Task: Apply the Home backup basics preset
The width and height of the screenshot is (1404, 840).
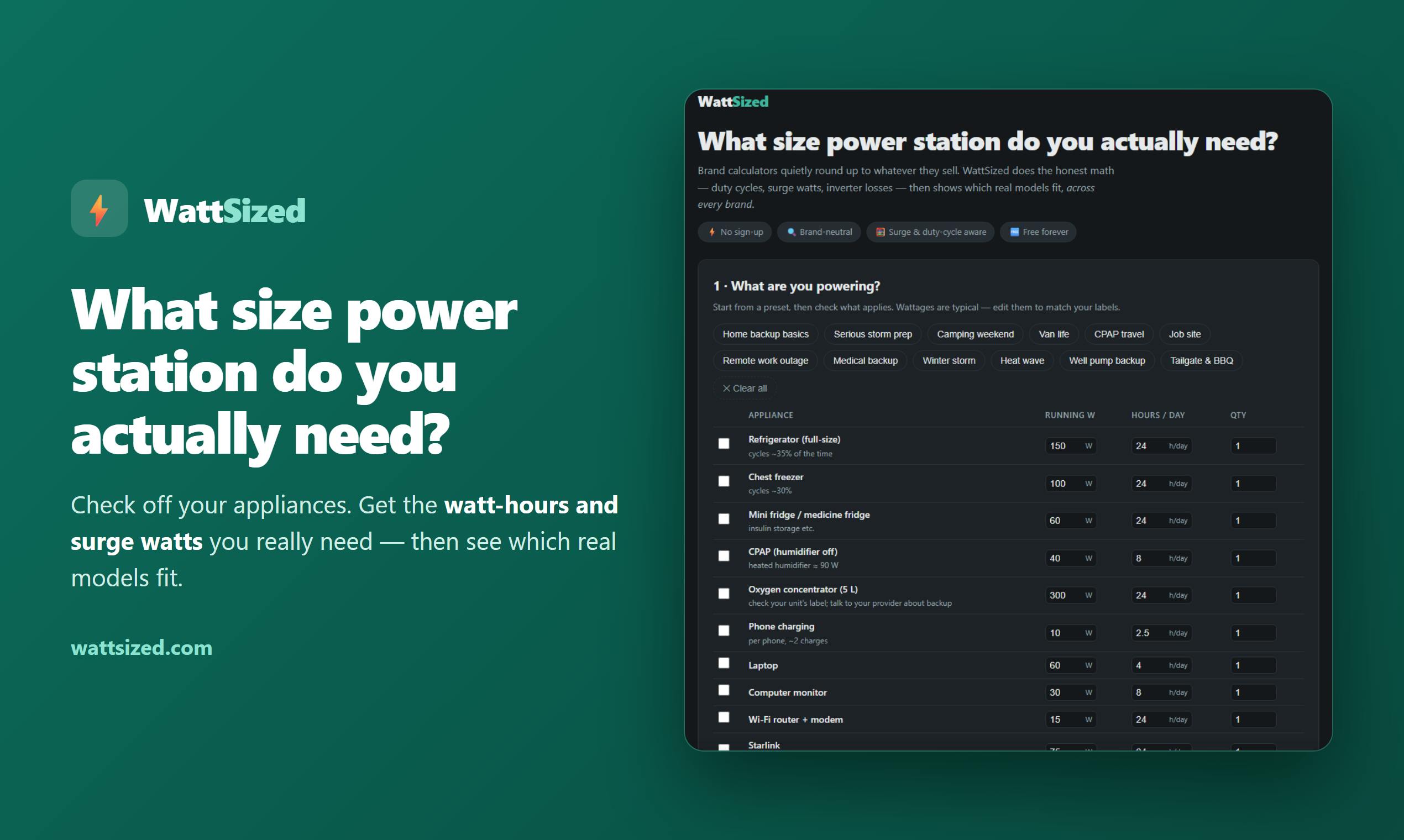Action: point(766,334)
